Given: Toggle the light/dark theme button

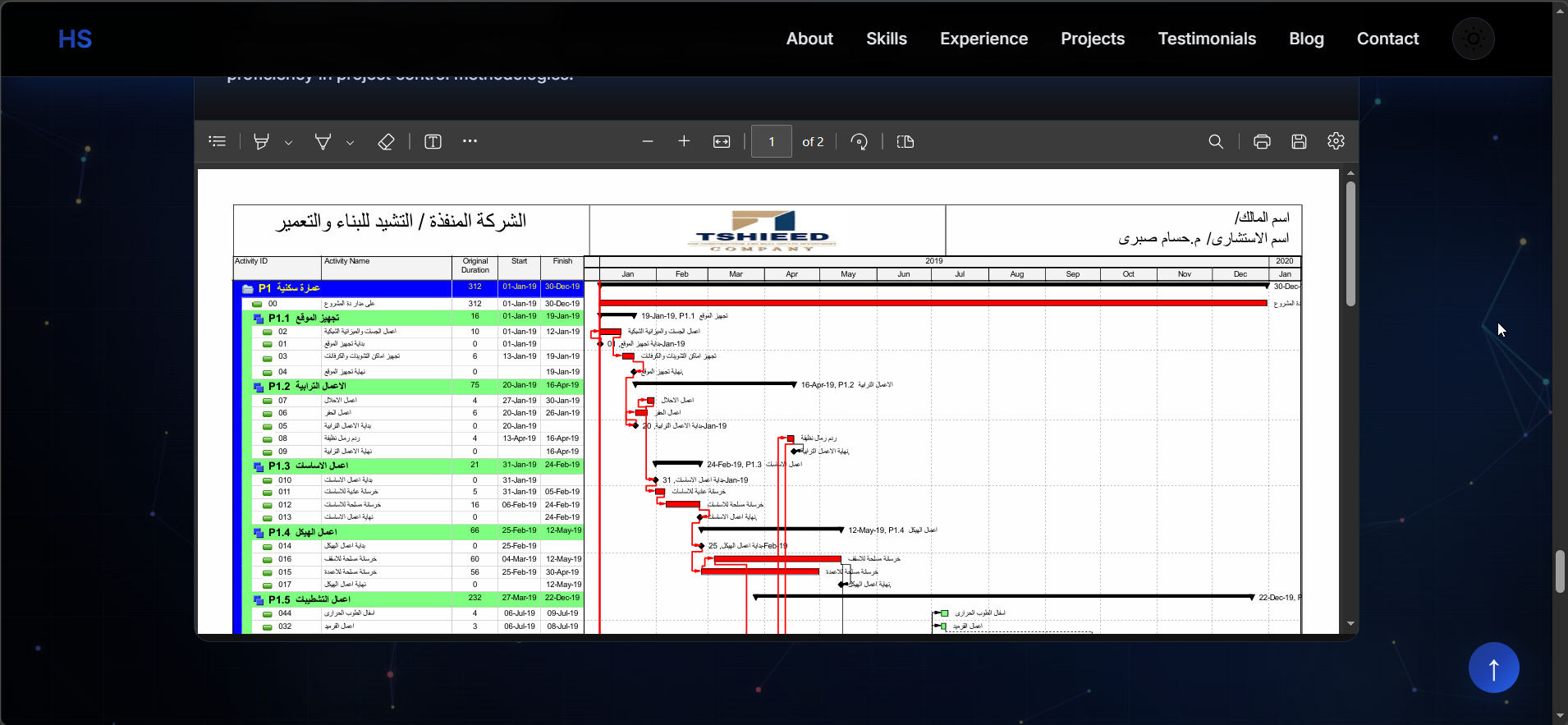Looking at the screenshot, I should [x=1473, y=39].
